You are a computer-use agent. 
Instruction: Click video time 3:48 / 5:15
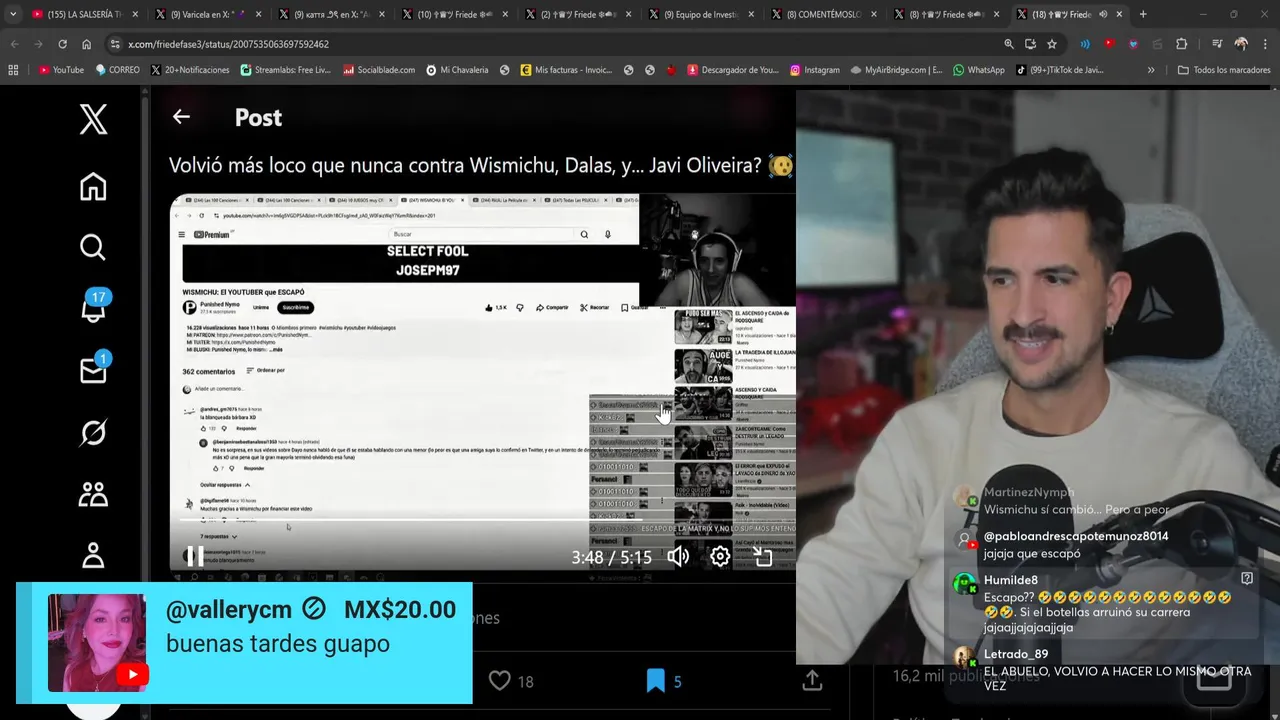(611, 557)
